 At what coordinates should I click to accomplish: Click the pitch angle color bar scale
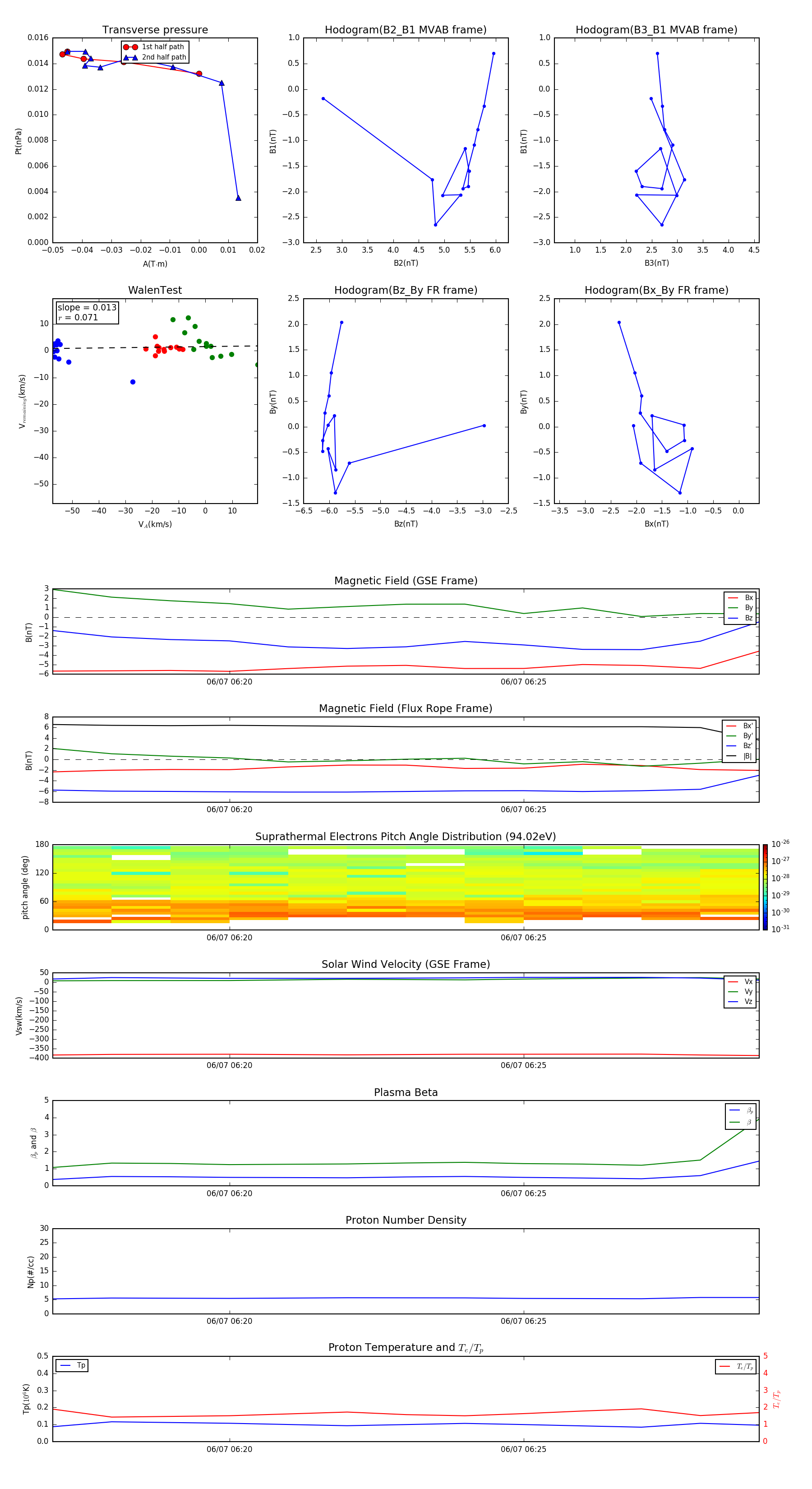765,887
